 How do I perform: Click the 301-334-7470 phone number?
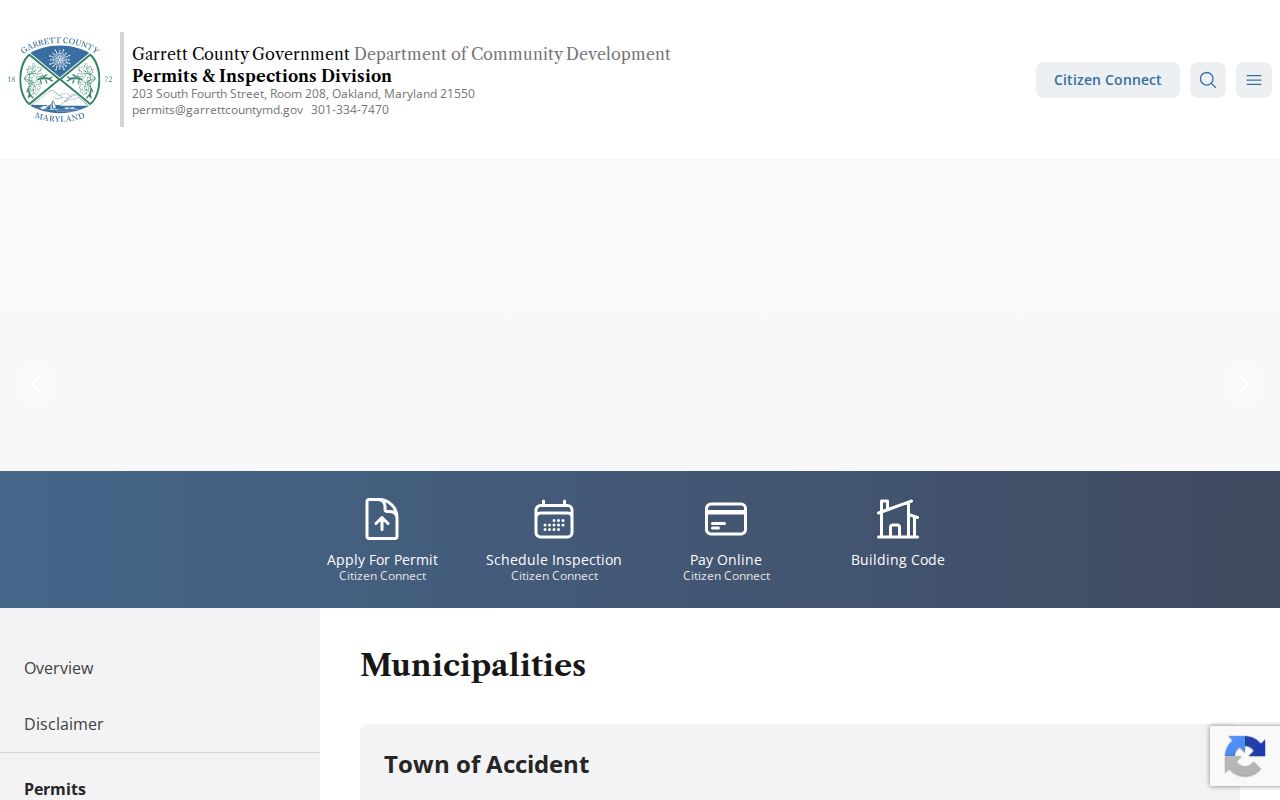click(x=350, y=110)
